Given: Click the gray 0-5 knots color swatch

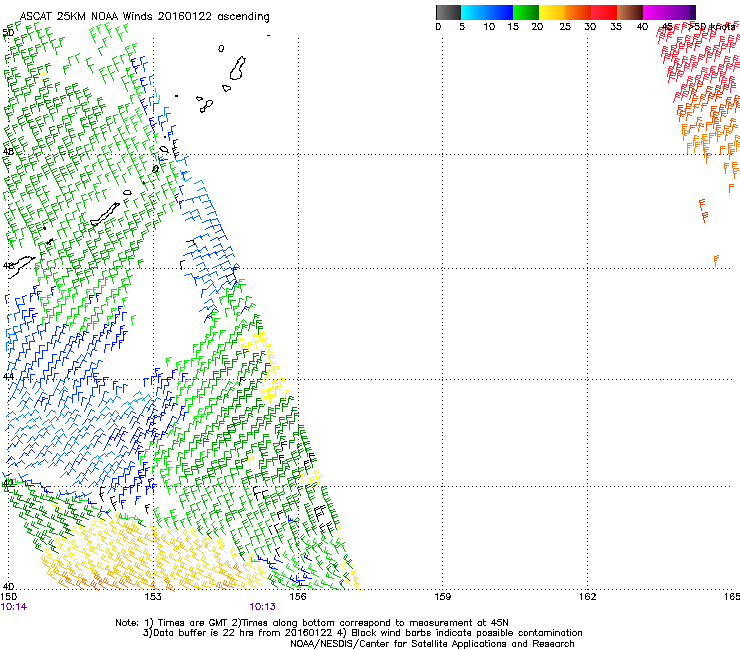Looking at the screenshot, I should [448, 12].
